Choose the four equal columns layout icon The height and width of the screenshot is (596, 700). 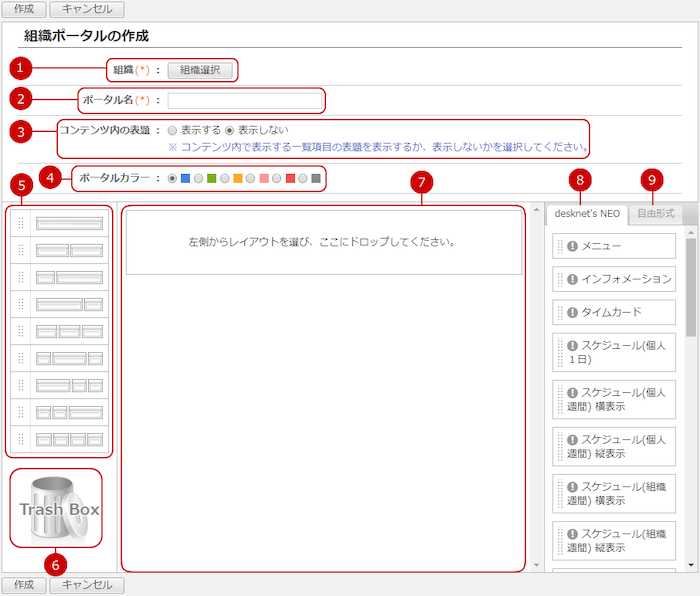coord(69,439)
